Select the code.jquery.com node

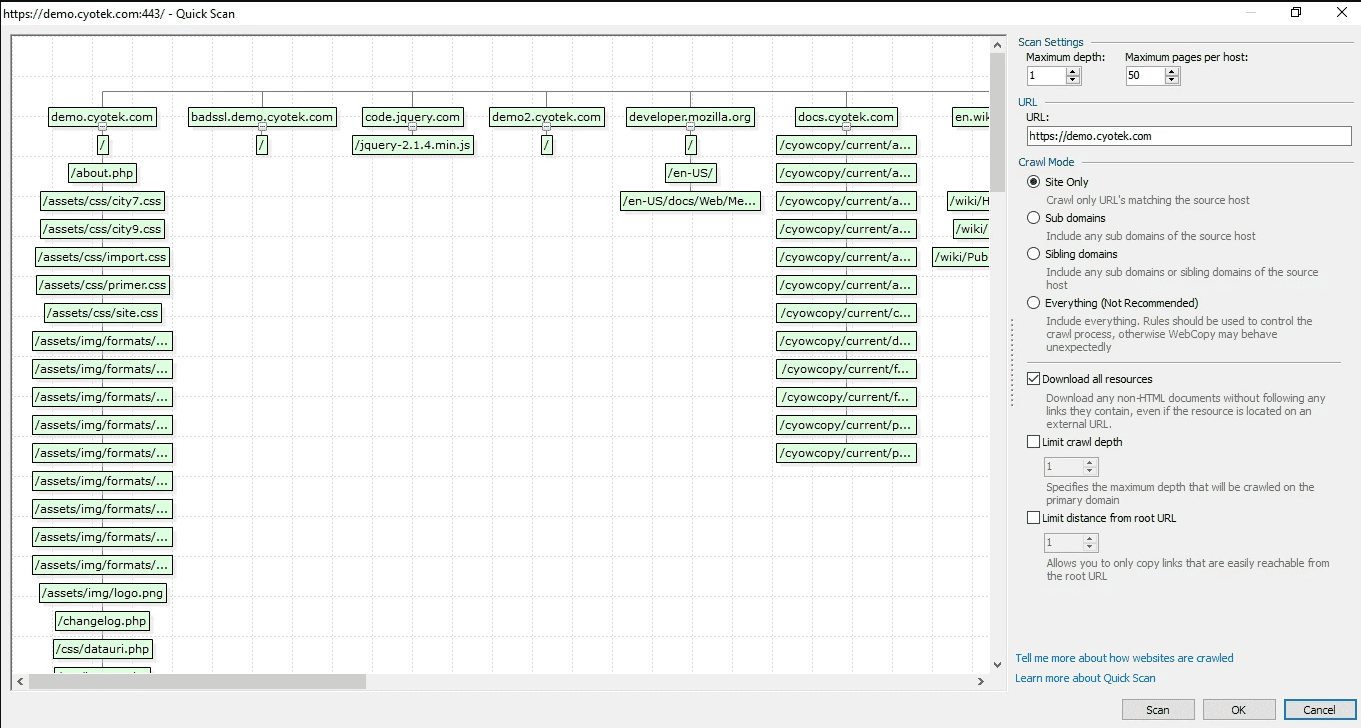coord(412,117)
